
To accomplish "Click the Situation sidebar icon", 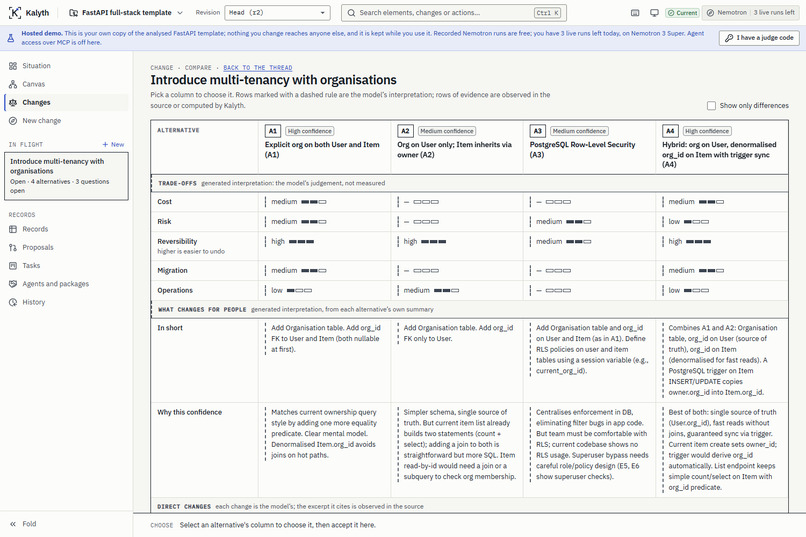I will click(13, 66).
